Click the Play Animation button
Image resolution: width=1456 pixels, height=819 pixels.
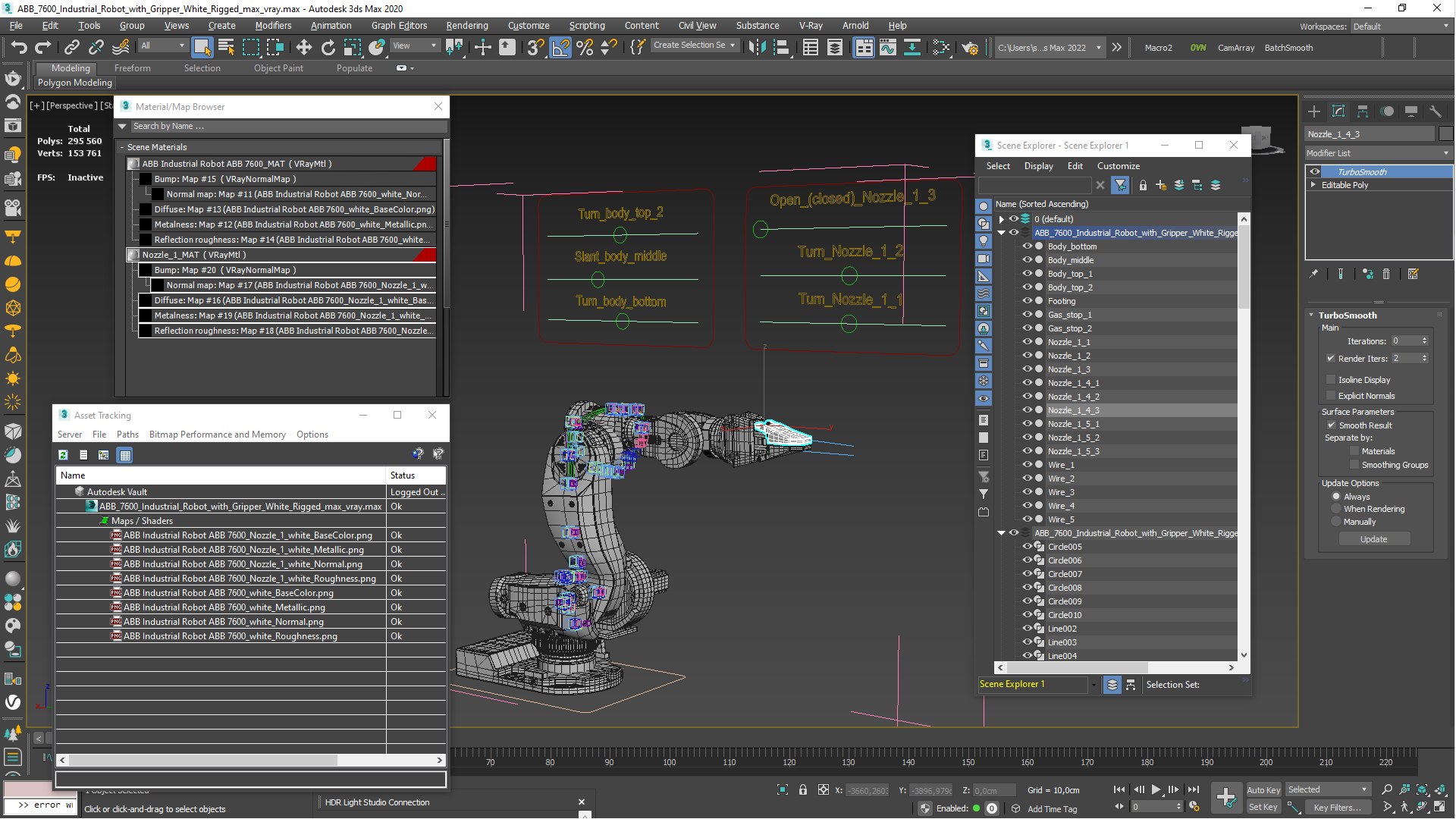coord(1156,789)
